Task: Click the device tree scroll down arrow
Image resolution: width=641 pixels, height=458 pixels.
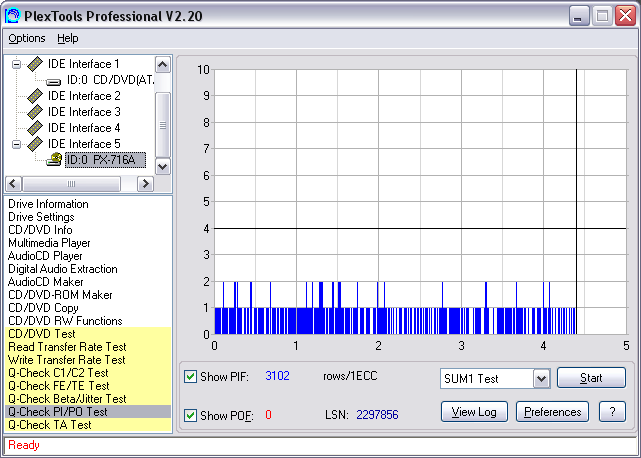Action: click(x=163, y=166)
